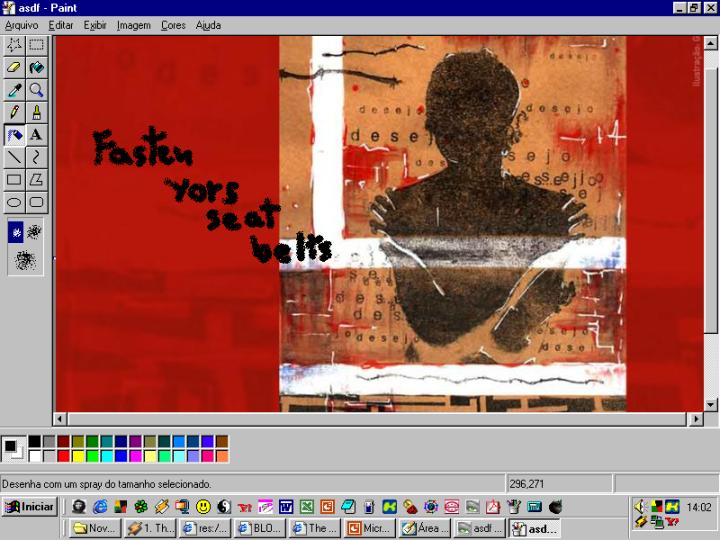Select the ellipse shape tool
The image size is (720, 540).
14,202
